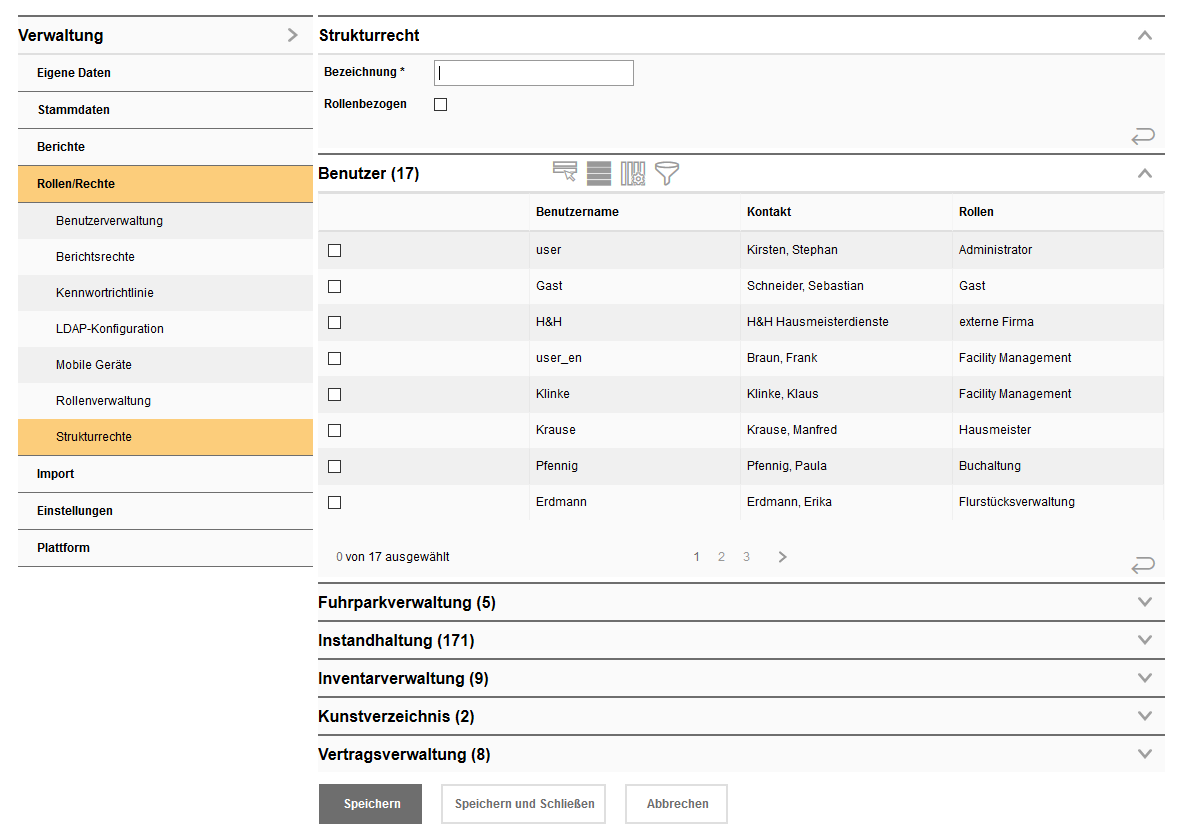Open the column settings gear icon
Image resolution: width=1184 pixels, height=834 pixels.
click(633, 173)
